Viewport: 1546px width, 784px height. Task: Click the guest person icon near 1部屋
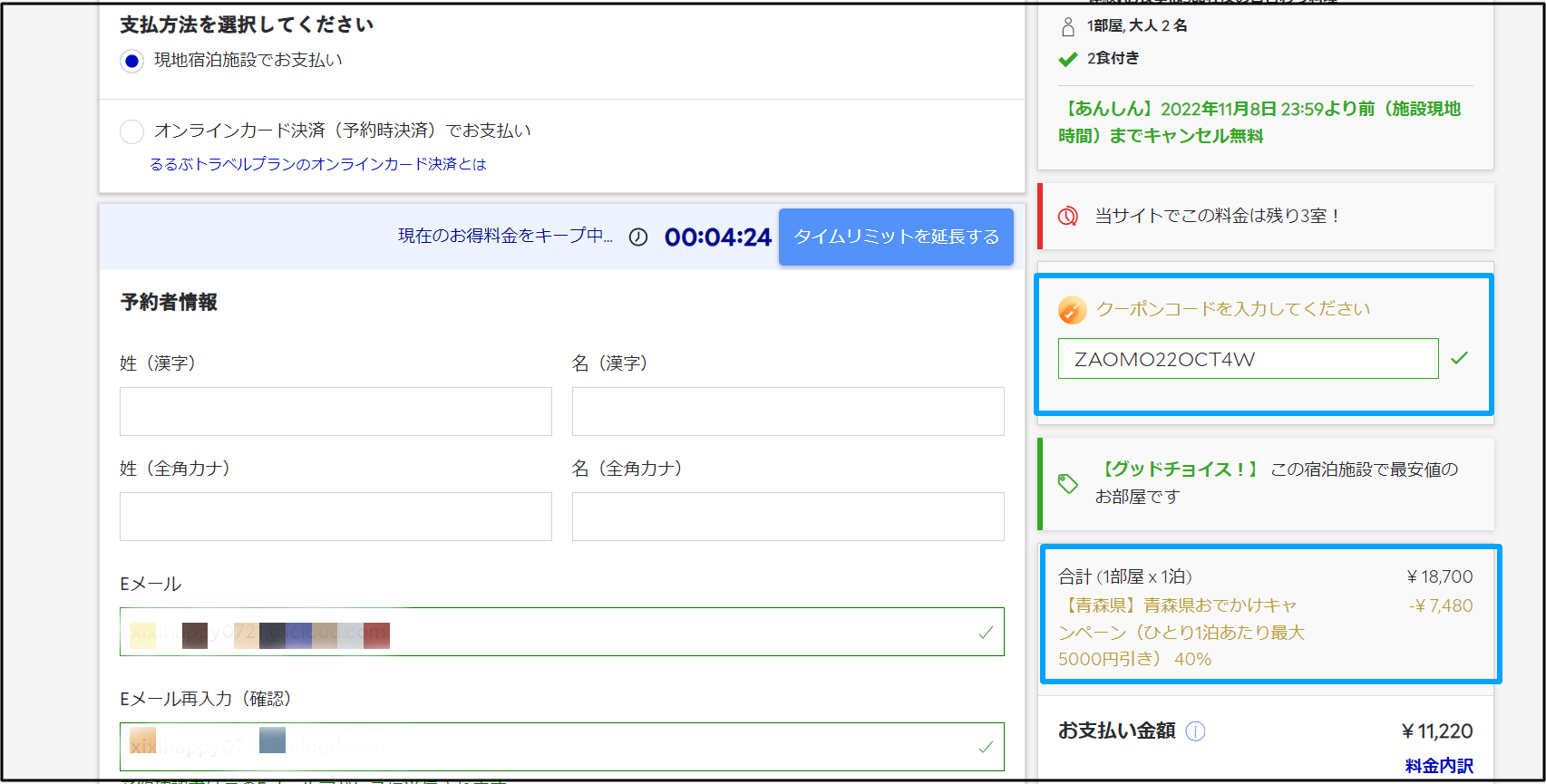click(x=1068, y=26)
